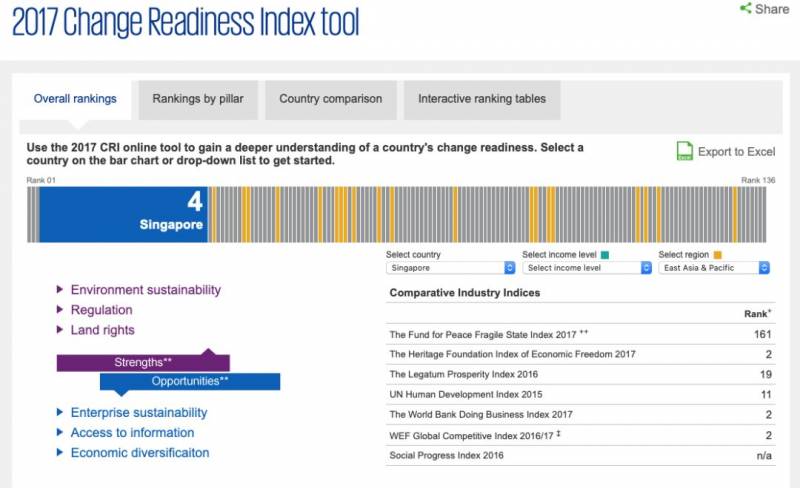Expand Access to information item
The width and height of the screenshot is (800, 488).
(x=60, y=433)
